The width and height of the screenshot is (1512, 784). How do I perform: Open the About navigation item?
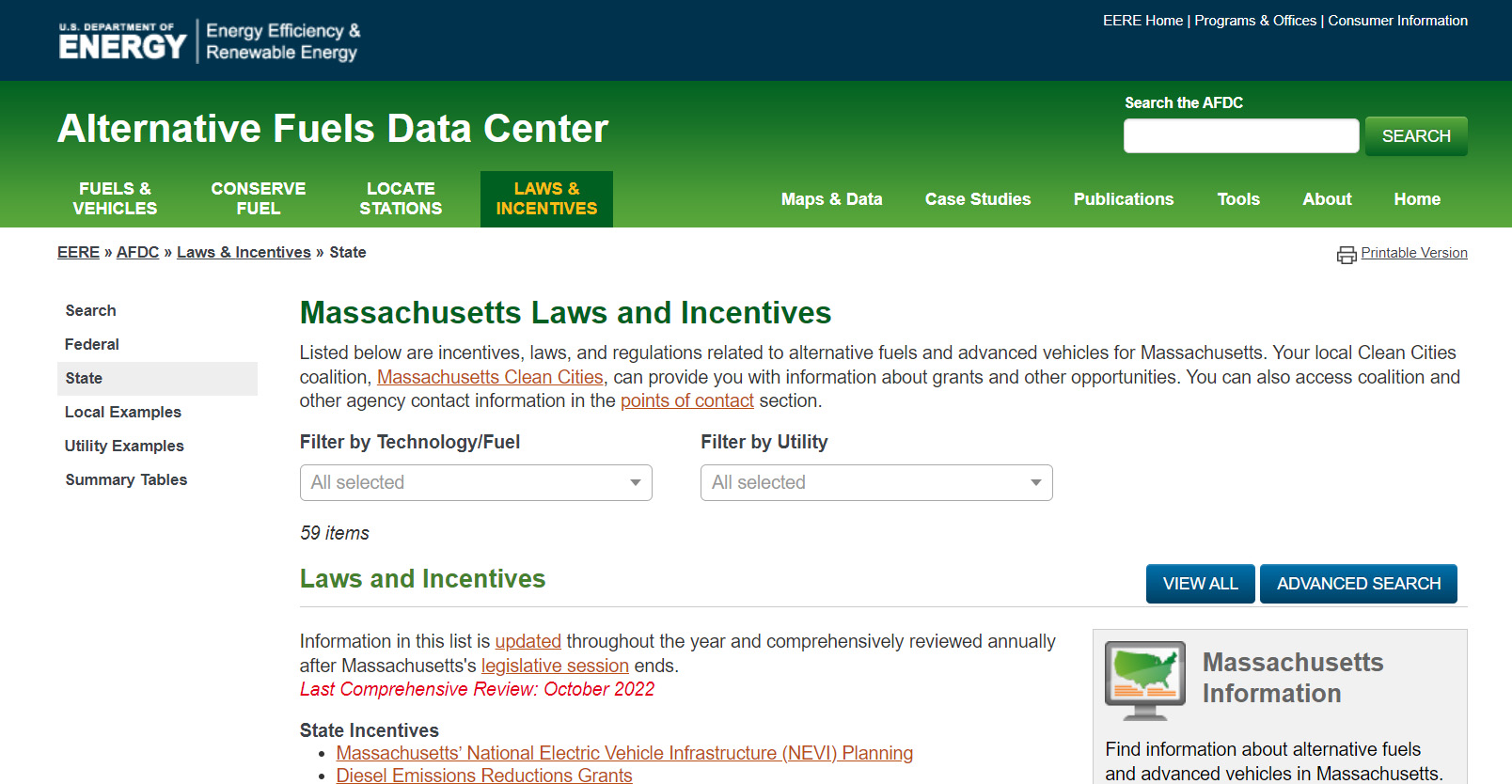[1327, 199]
